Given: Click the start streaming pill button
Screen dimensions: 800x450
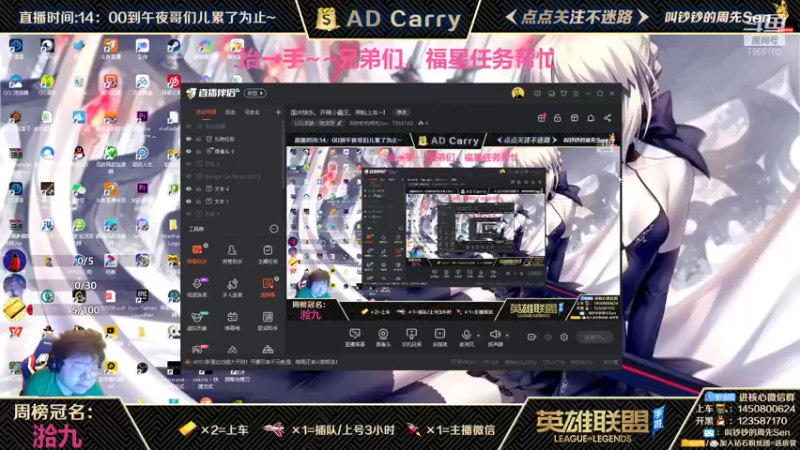Looking at the screenshot, I should 595,337.
